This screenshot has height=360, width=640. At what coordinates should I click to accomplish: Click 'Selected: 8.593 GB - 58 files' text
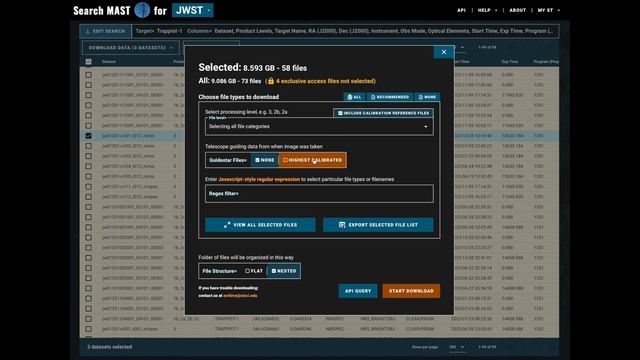coord(253,68)
